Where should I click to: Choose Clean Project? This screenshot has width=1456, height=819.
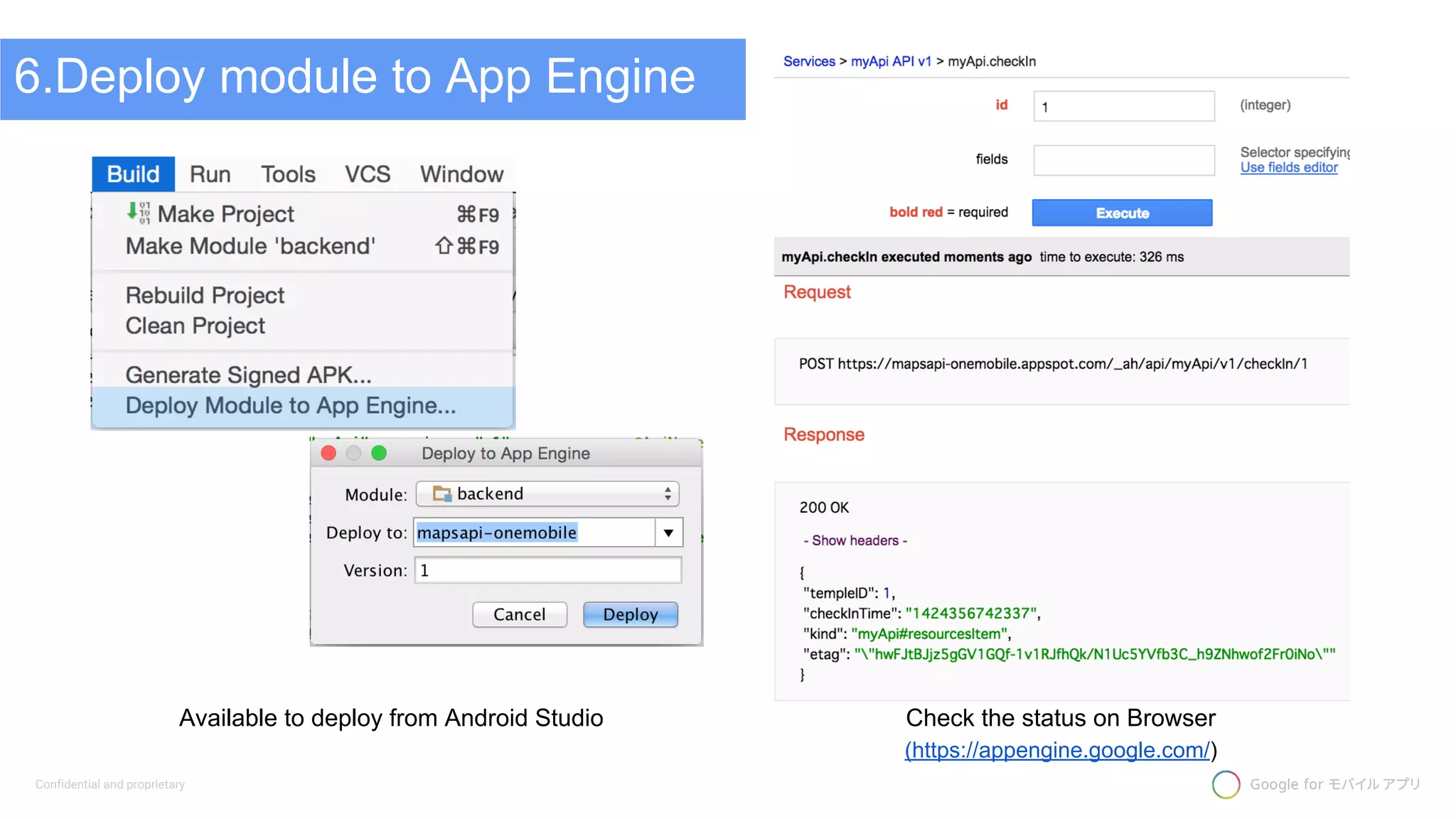pos(304,326)
